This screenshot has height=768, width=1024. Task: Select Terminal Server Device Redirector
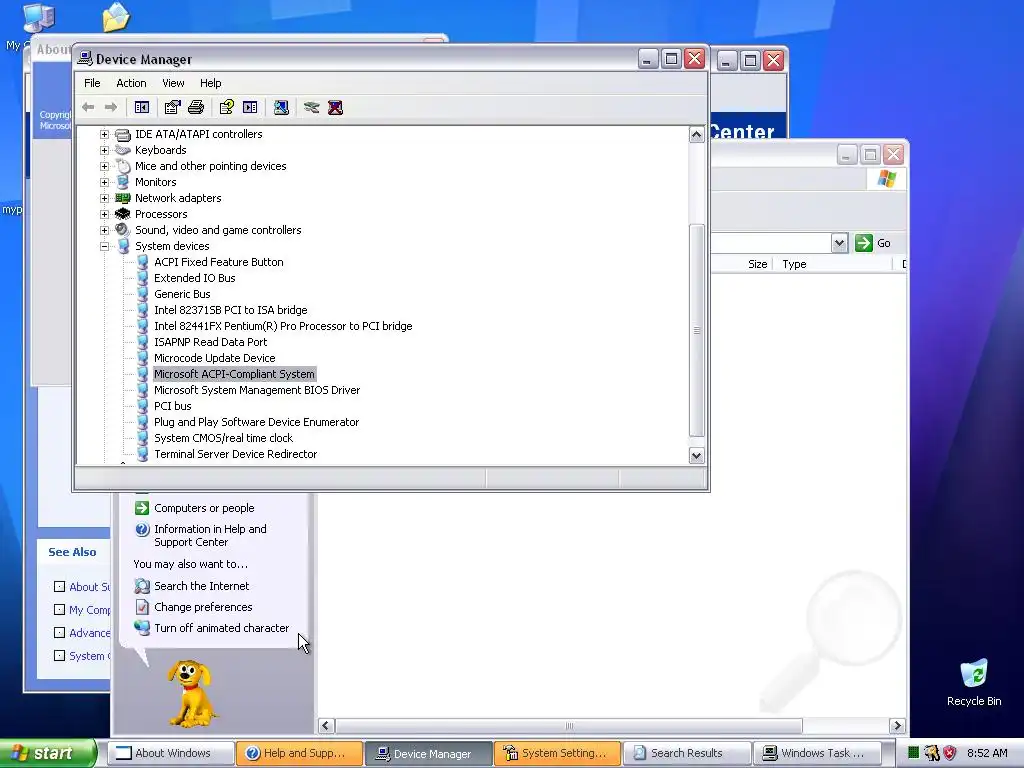tap(236, 454)
